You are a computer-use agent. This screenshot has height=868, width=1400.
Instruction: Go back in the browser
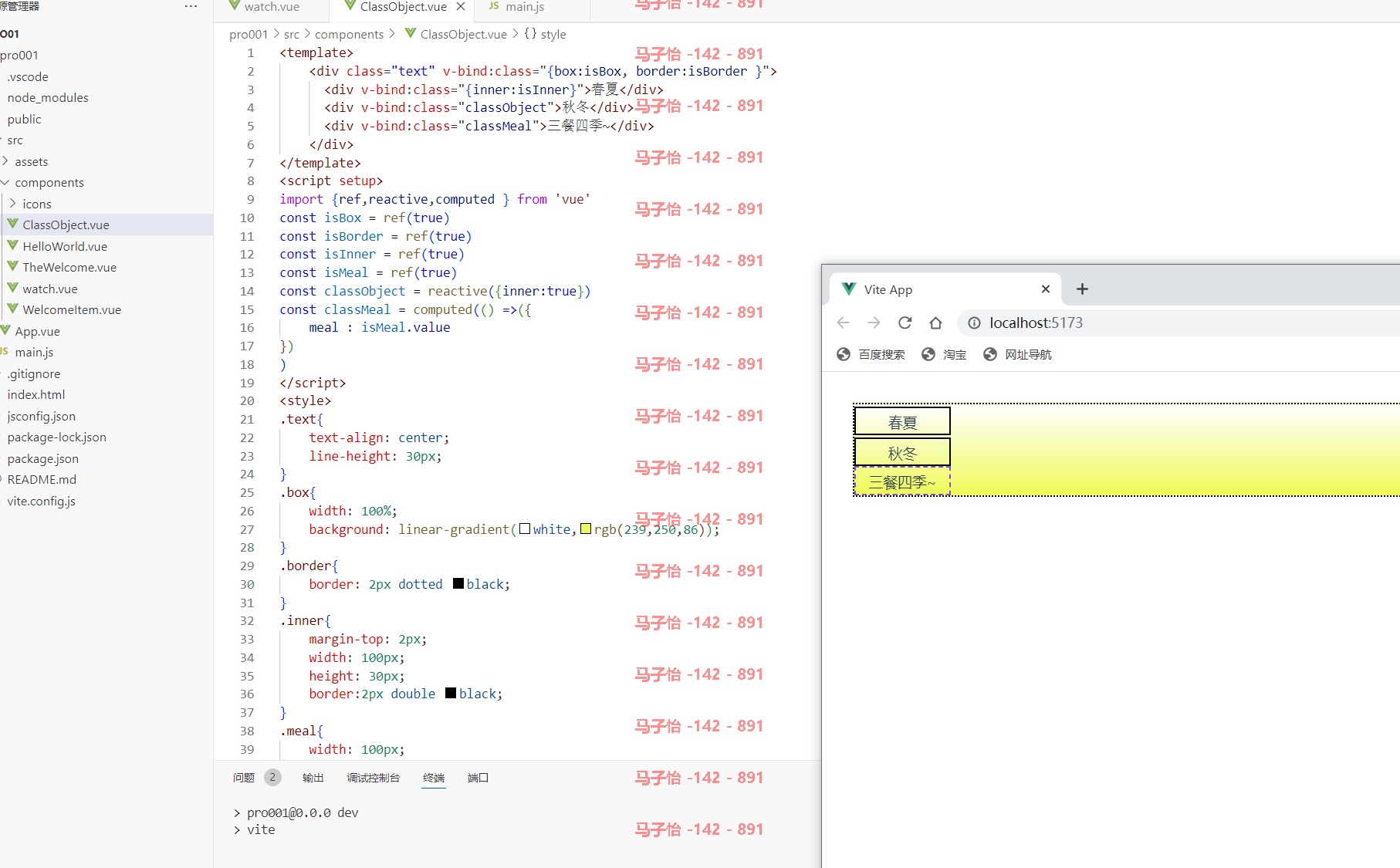point(843,323)
